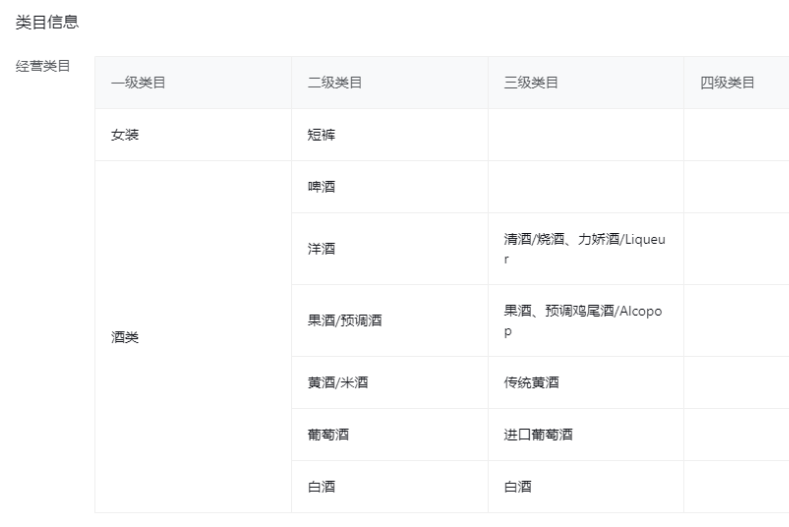
Task: Select the 果酒/预调酒 second-level cell
Action: (345, 321)
